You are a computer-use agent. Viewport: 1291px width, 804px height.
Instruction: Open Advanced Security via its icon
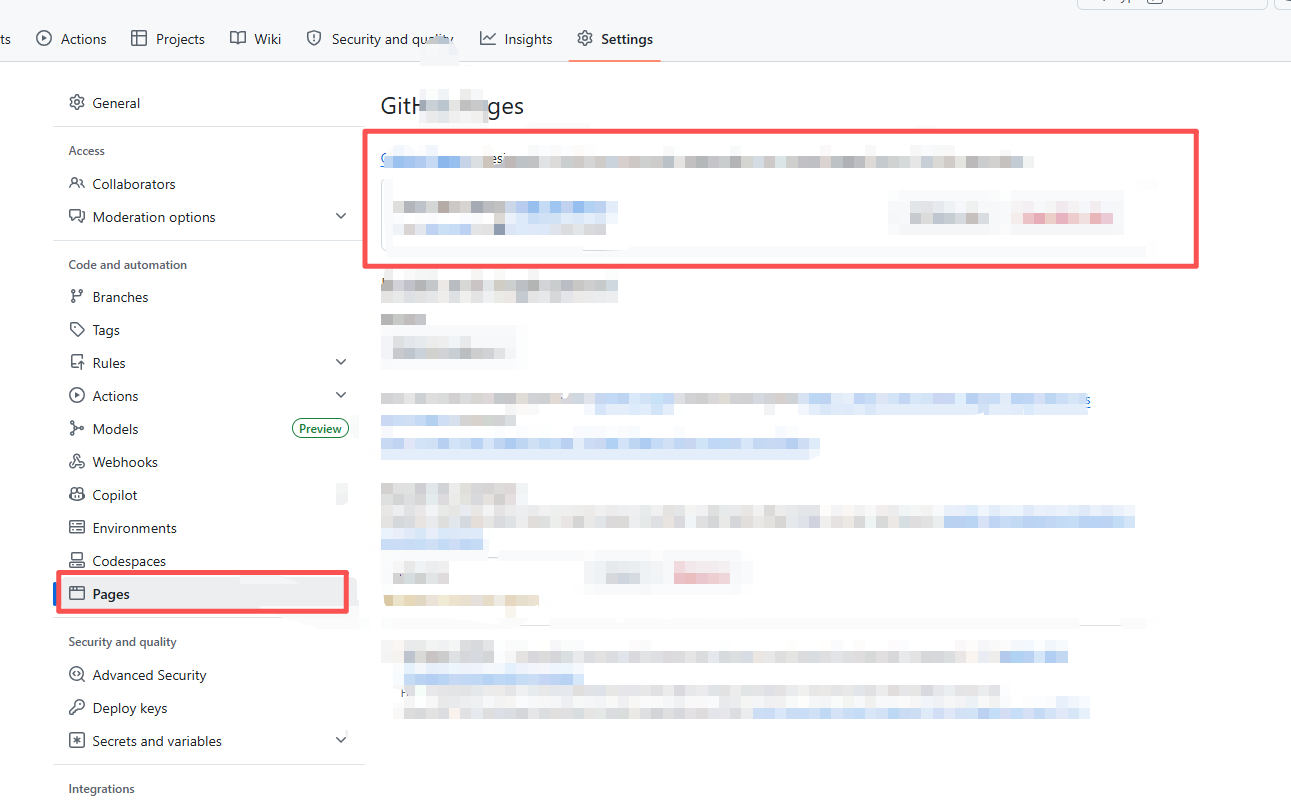(x=77, y=675)
